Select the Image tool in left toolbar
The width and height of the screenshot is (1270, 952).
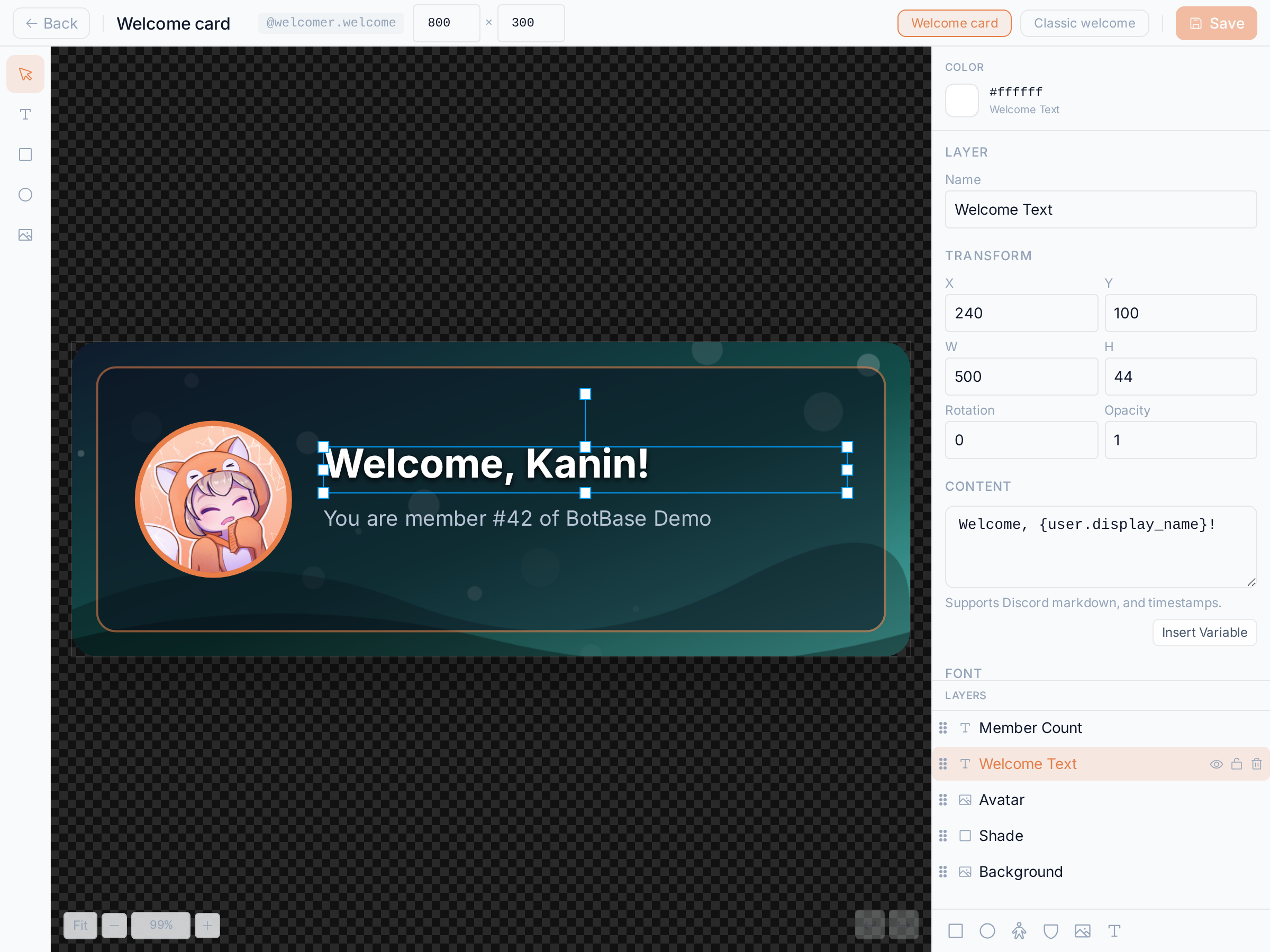[25, 235]
